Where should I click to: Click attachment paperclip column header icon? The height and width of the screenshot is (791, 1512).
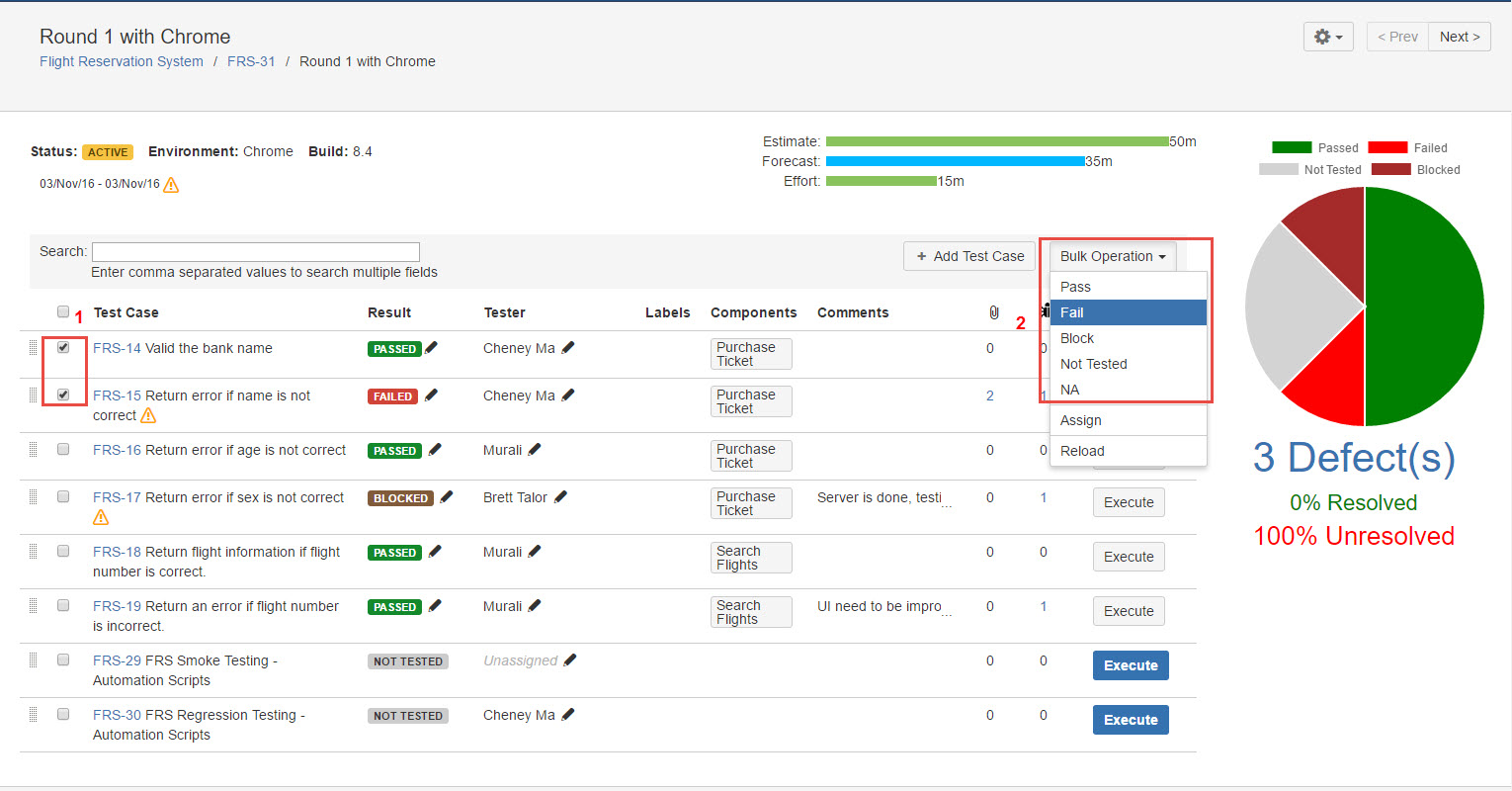[x=994, y=312]
